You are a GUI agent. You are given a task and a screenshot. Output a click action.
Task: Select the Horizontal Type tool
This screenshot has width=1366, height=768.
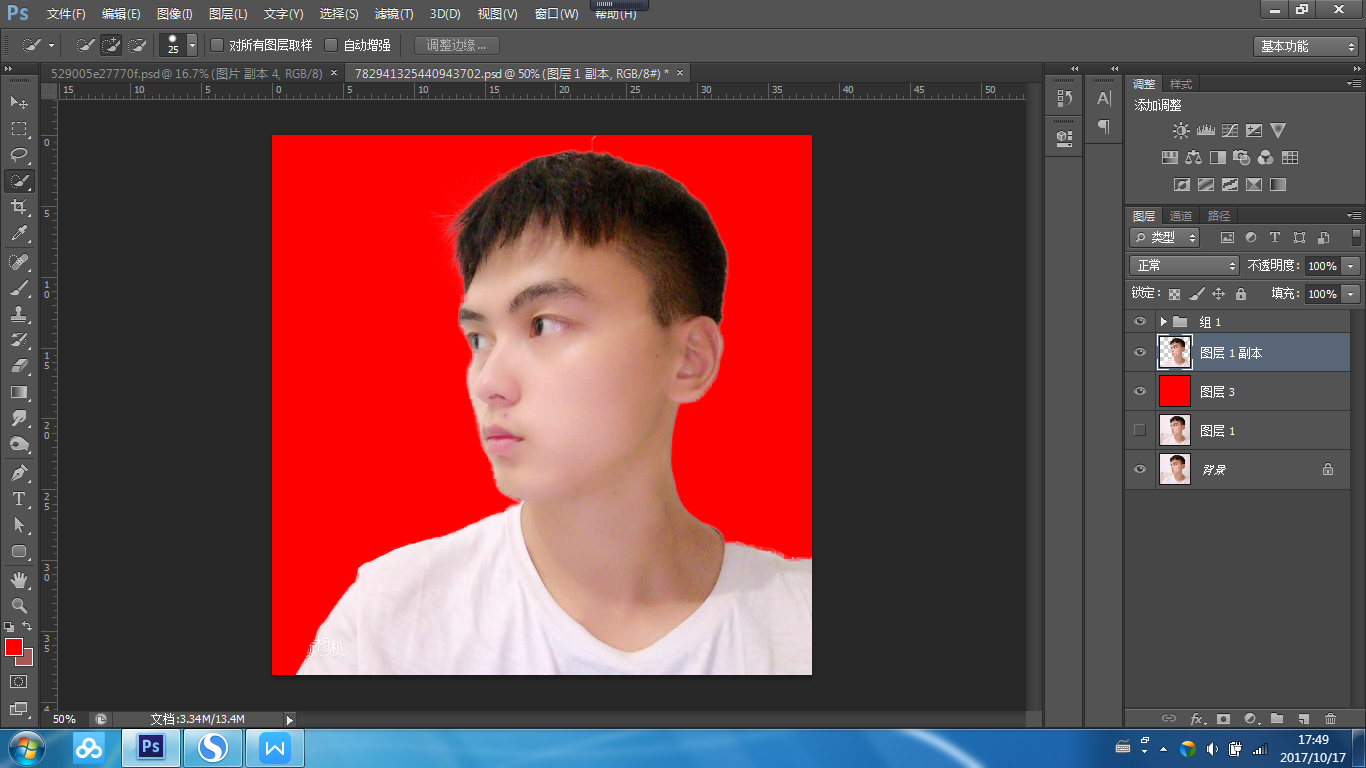pos(19,499)
